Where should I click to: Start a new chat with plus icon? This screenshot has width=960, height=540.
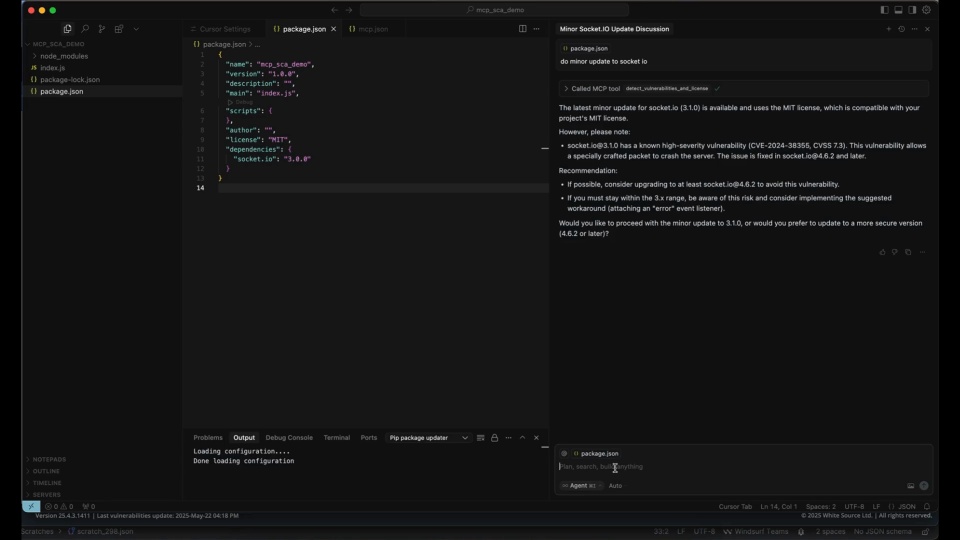pyautogui.click(x=888, y=29)
